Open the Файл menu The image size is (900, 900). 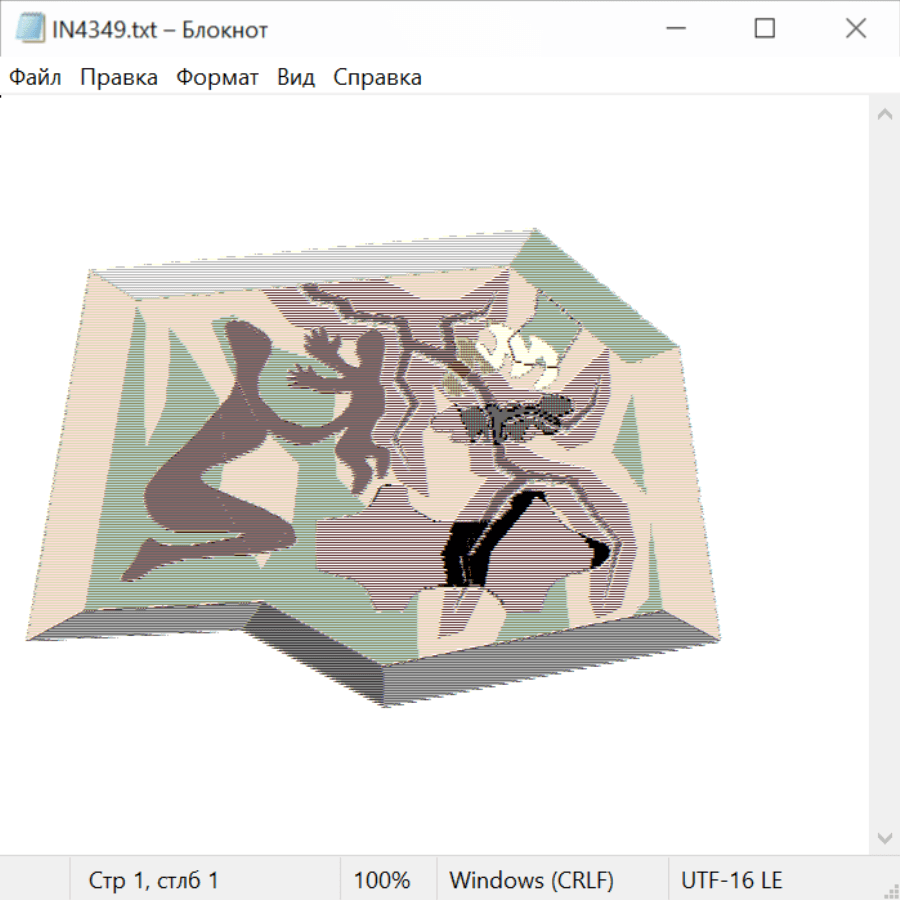[35, 77]
